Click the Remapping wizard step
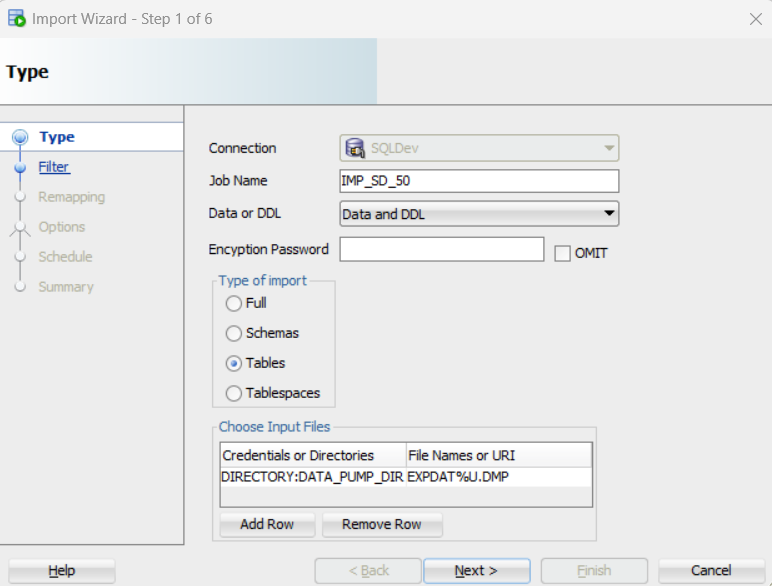The image size is (772, 586). pyautogui.click(x=71, y=197)
